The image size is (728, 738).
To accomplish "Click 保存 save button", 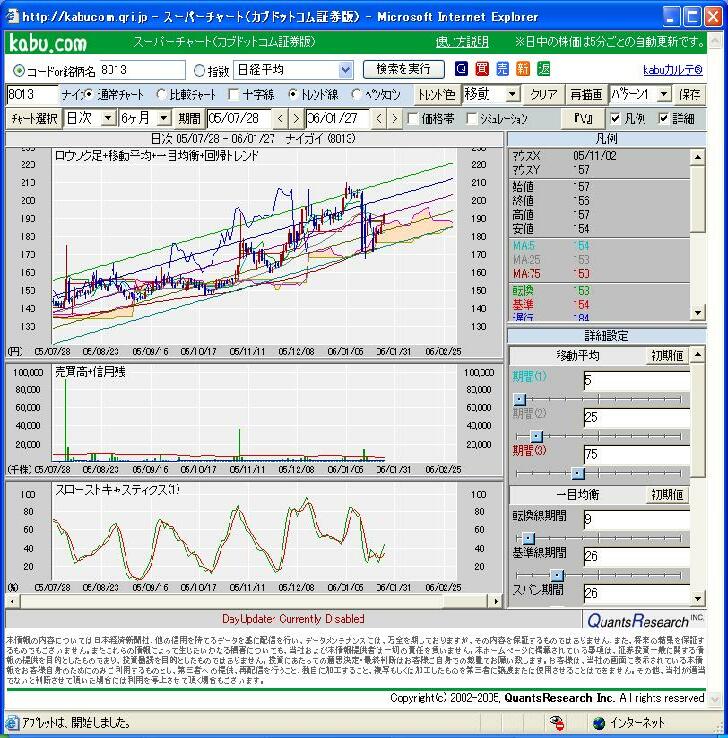I will click(x=689, y=95).
